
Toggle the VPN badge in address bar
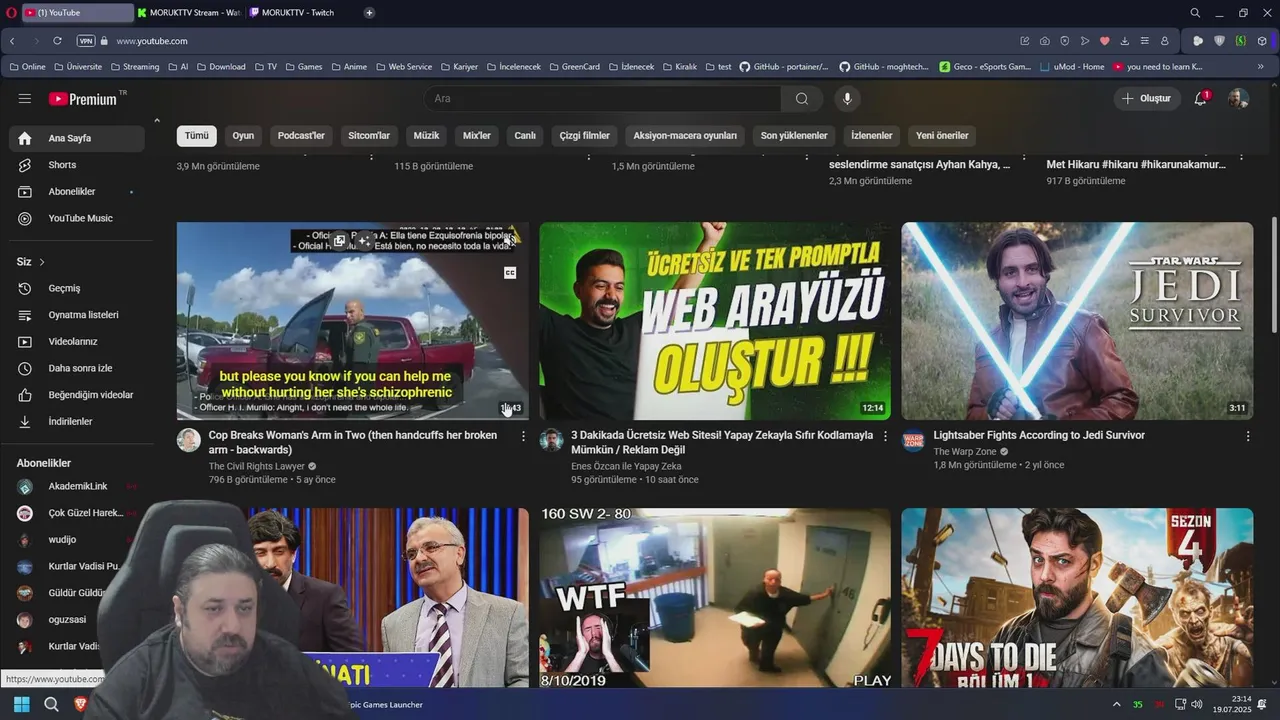pos(86,41)
